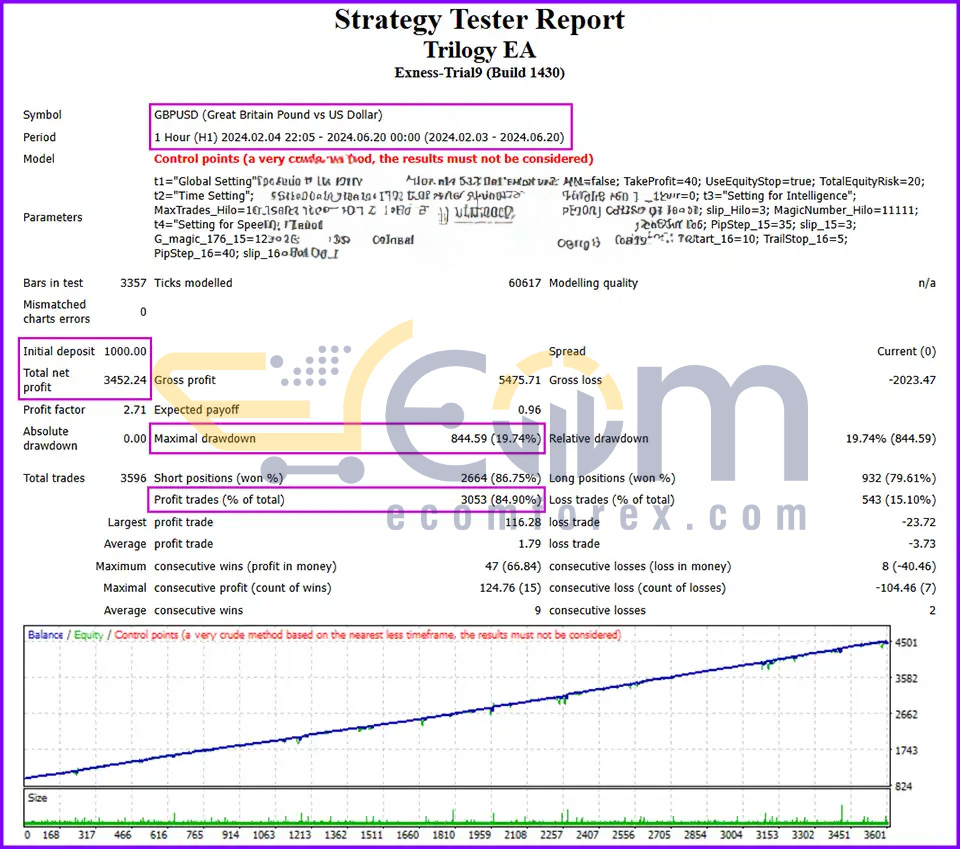This screenshot has height=849, width=960.
Task: Select the 'Total trades' label
Action: click(x=54, y=478)
